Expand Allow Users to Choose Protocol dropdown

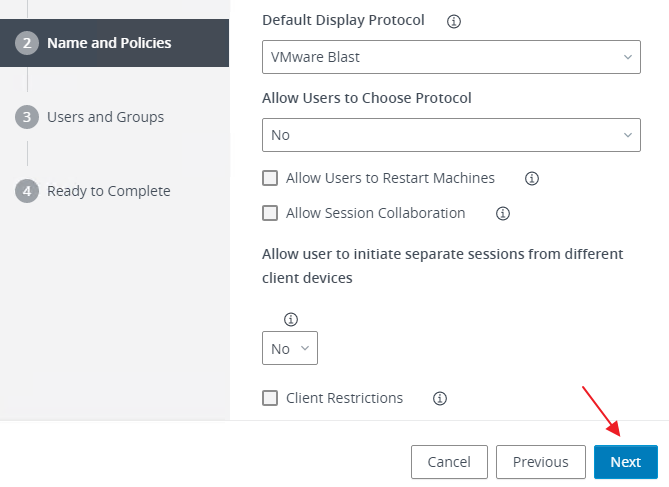point(450,134)
